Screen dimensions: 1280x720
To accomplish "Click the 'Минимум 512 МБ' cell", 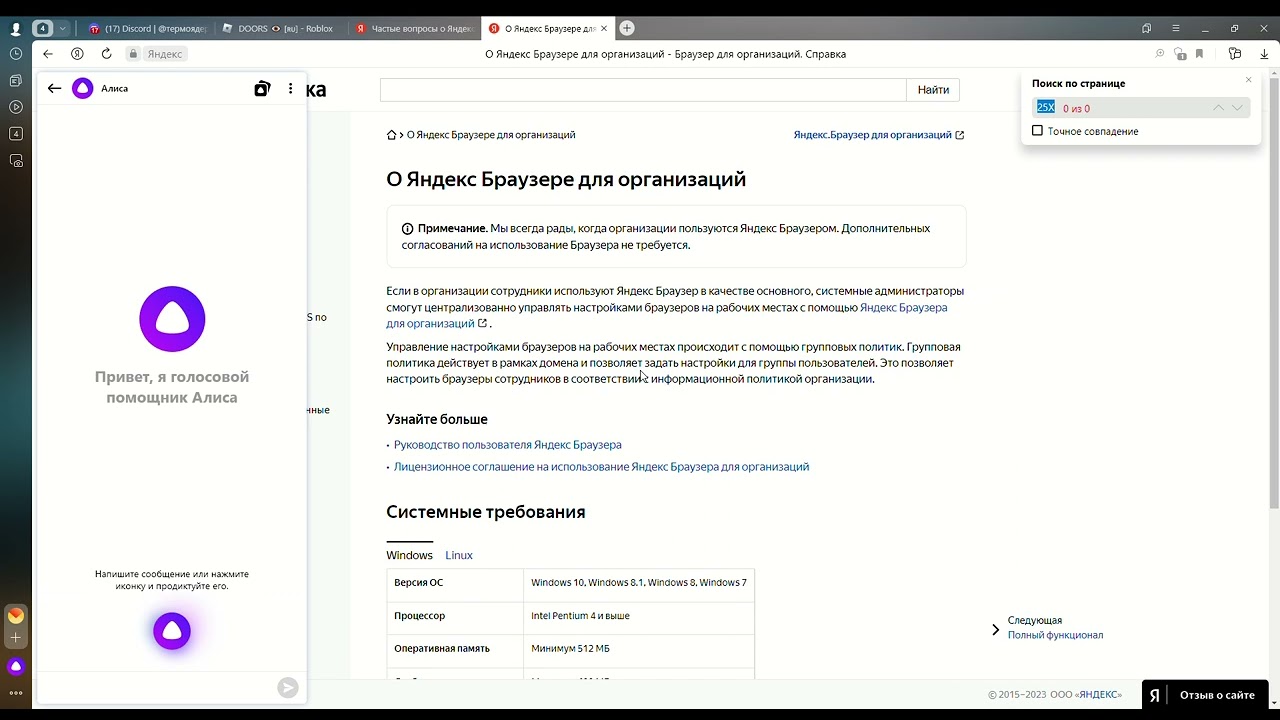I will pos(639,649).
